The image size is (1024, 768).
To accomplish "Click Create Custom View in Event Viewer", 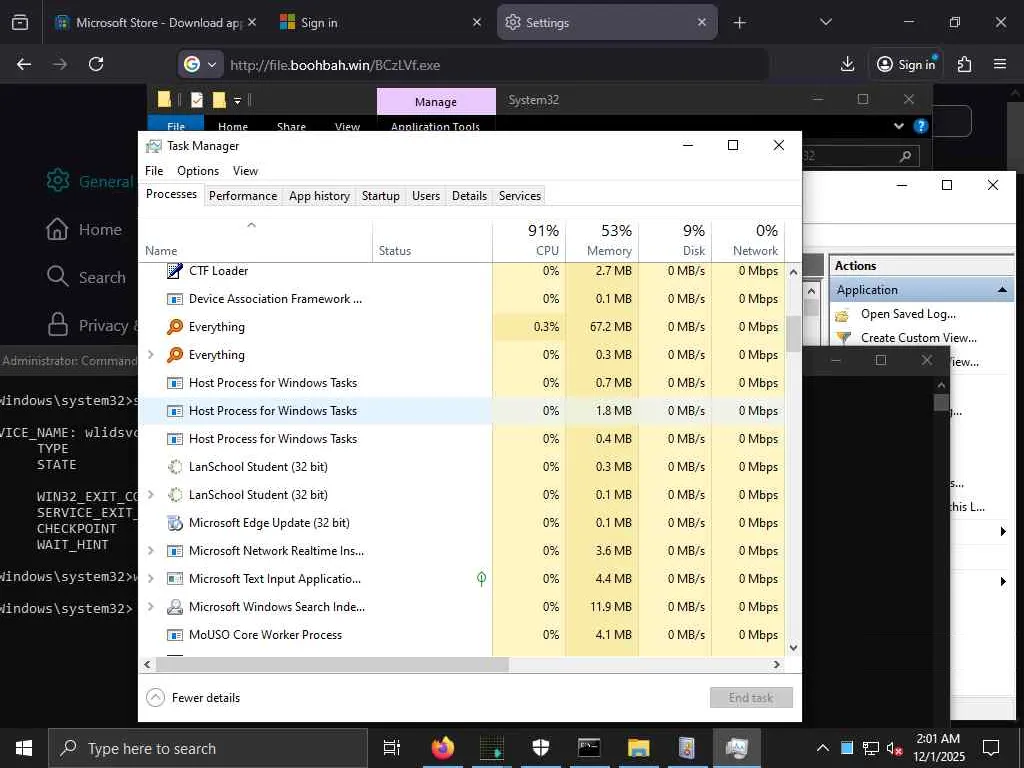I will click(919, 338).
